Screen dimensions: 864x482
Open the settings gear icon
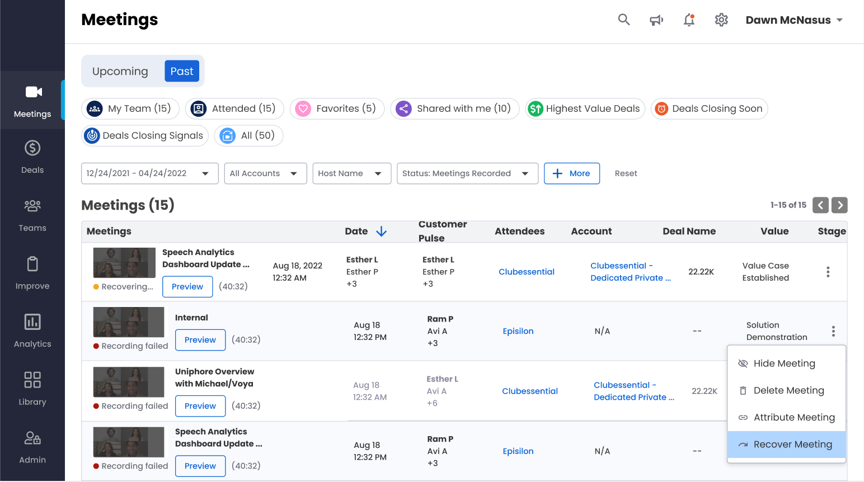tap(721, 20)
